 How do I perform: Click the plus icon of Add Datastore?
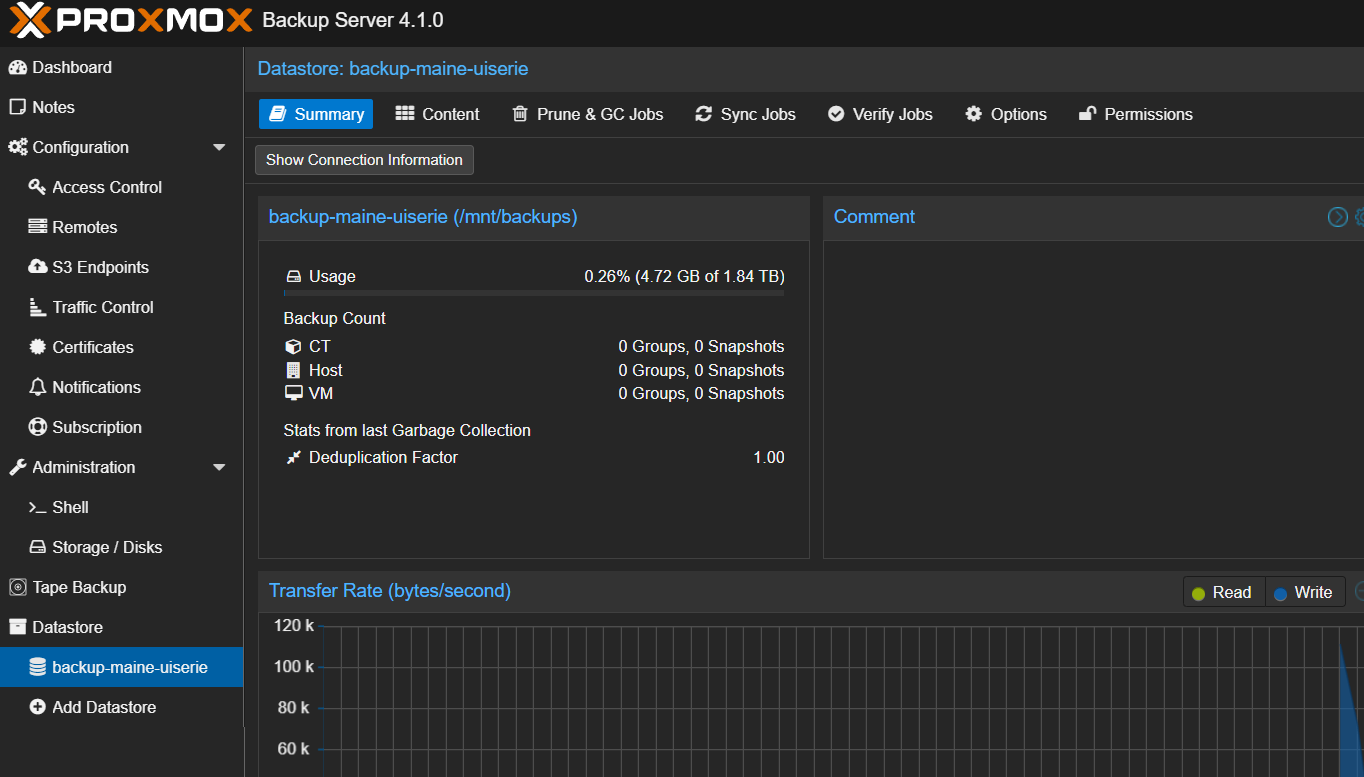pyautogui.click(x=38, y=707)
